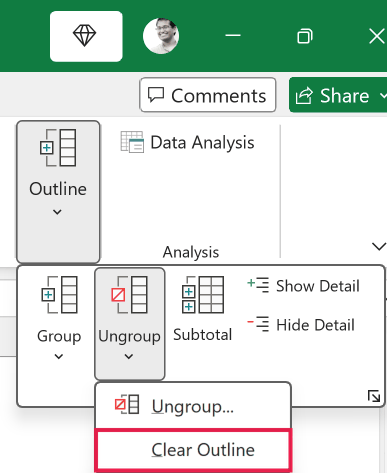This screenshot has height=473, width=387.
Task: Click Show Detail
Action: (x=303, y=286)
